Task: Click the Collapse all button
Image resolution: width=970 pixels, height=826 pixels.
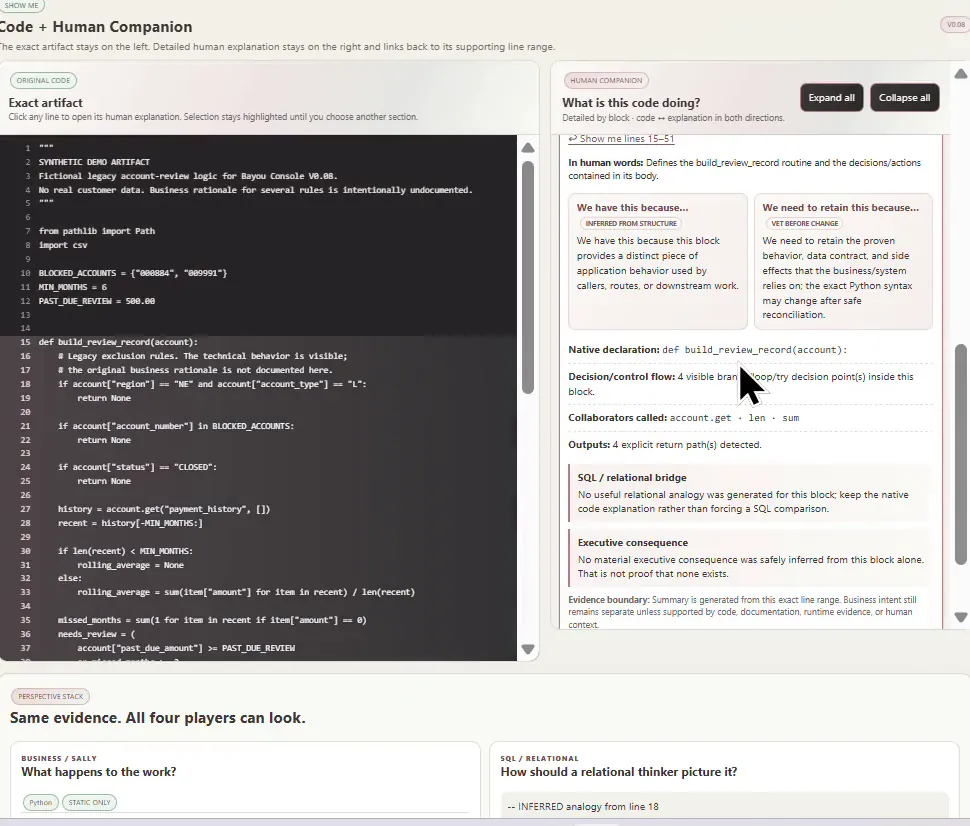Action: coord(904,98)
